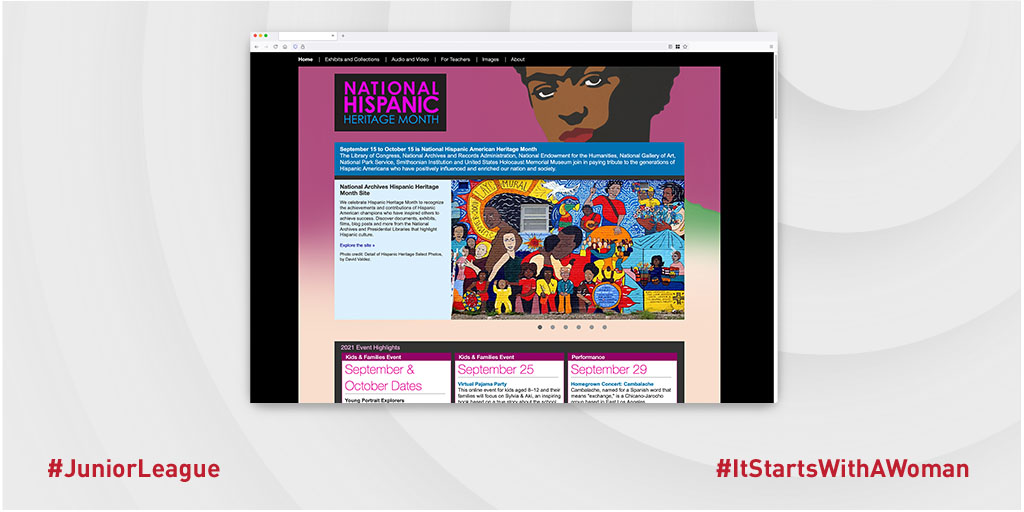Click the yellow minimize window button

coord(261,35)
